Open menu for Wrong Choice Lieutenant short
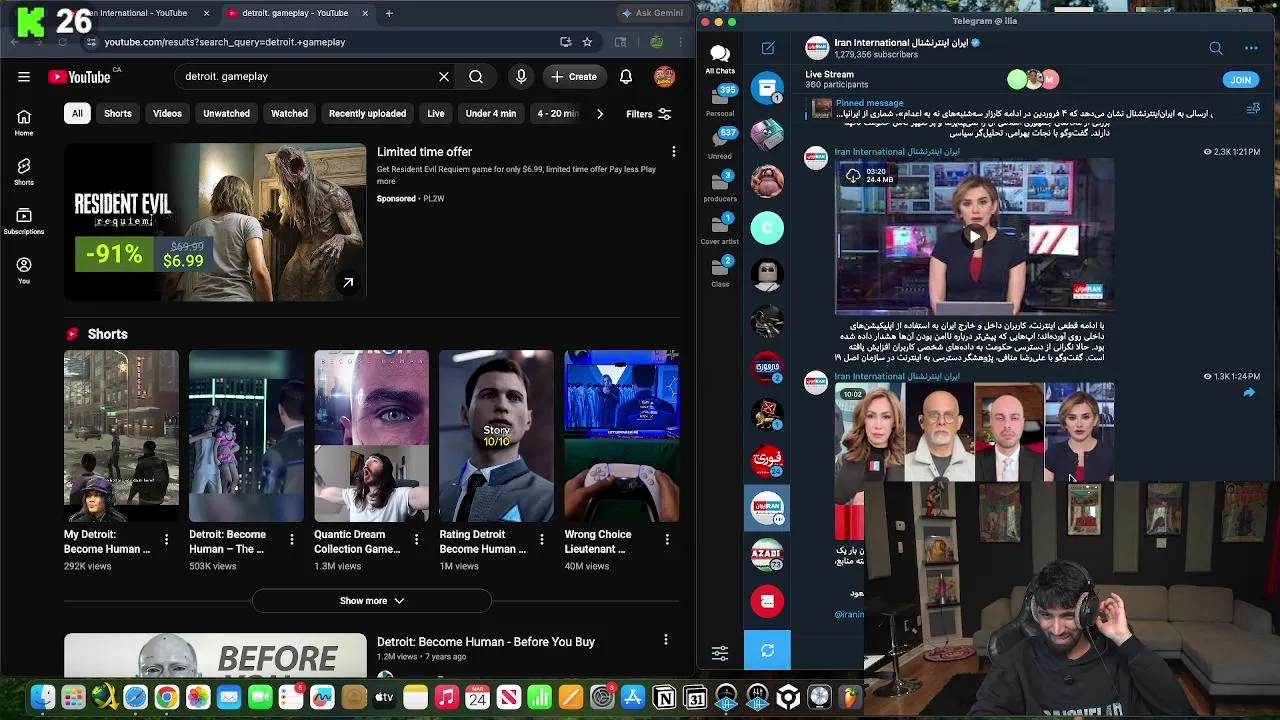Image resolution: width=1280 pixels, height=720 pixels. tap(667, 540)
